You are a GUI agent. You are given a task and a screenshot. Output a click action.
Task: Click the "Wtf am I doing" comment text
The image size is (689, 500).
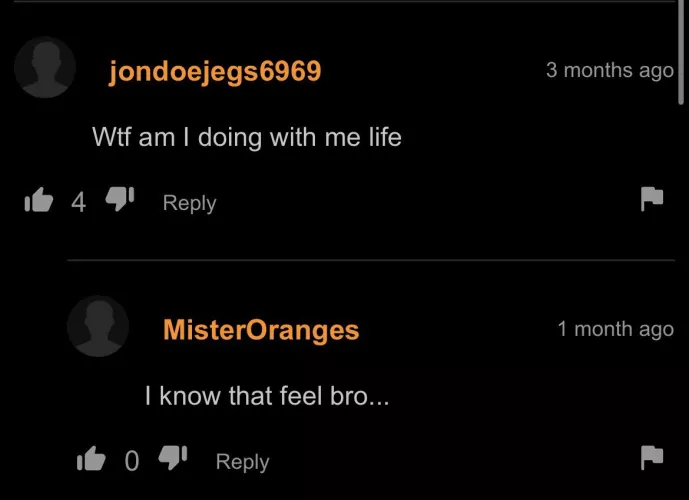pyautogui.click(x=247, y=137)
